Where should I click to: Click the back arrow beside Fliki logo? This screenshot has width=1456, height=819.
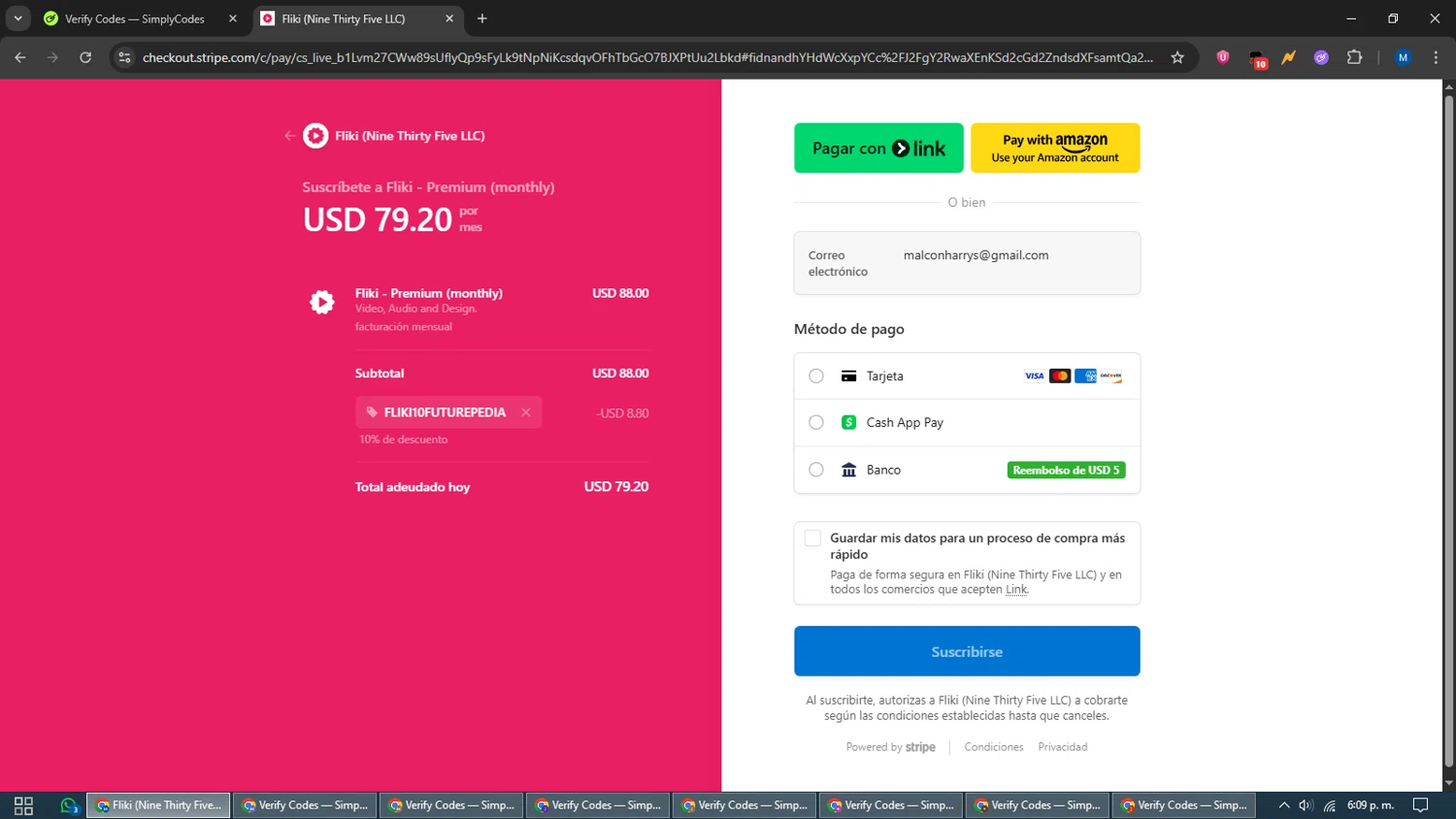tap(289, 136)
